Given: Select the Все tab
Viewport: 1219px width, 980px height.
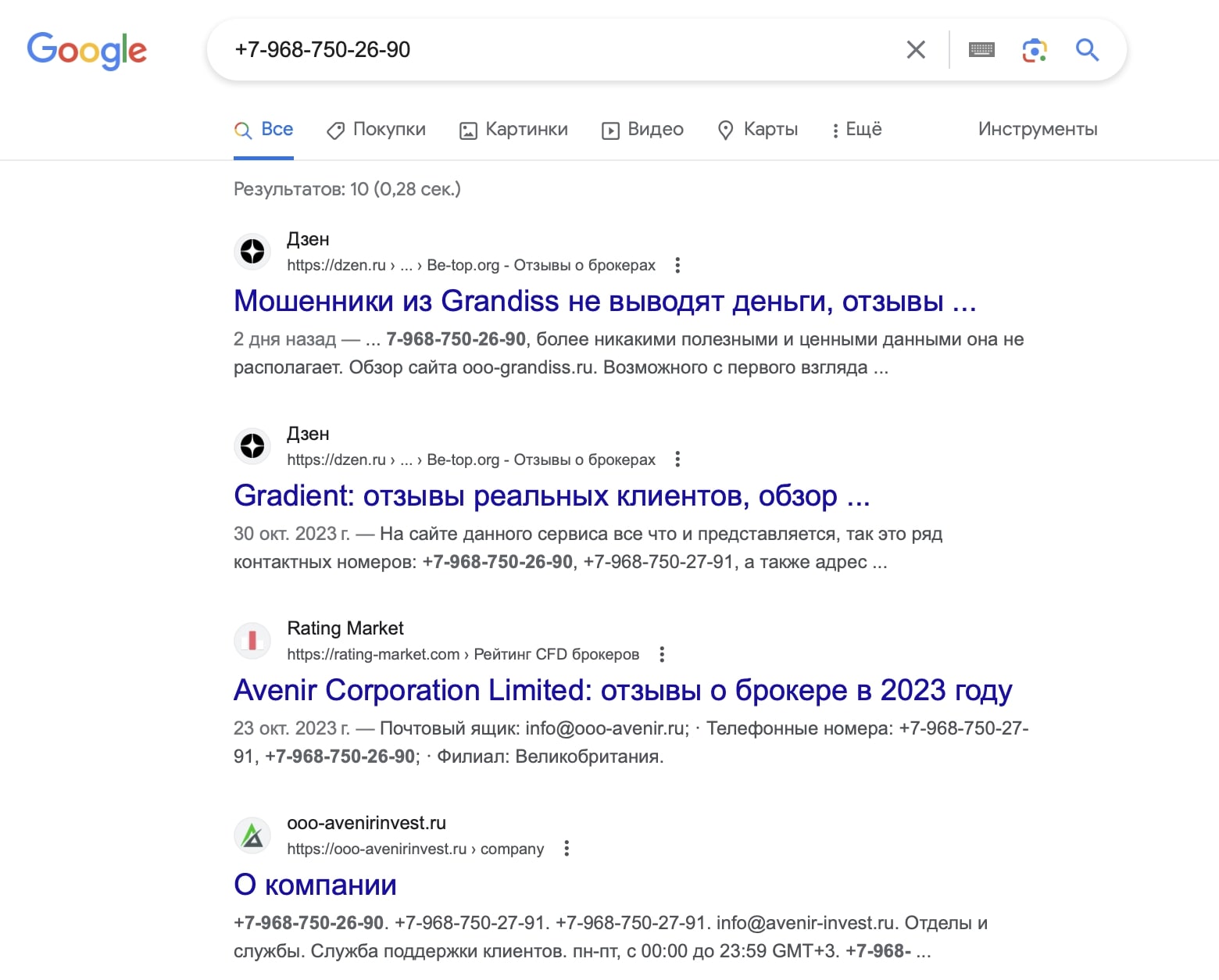Looking at the screenshot, I should point(263,130).
